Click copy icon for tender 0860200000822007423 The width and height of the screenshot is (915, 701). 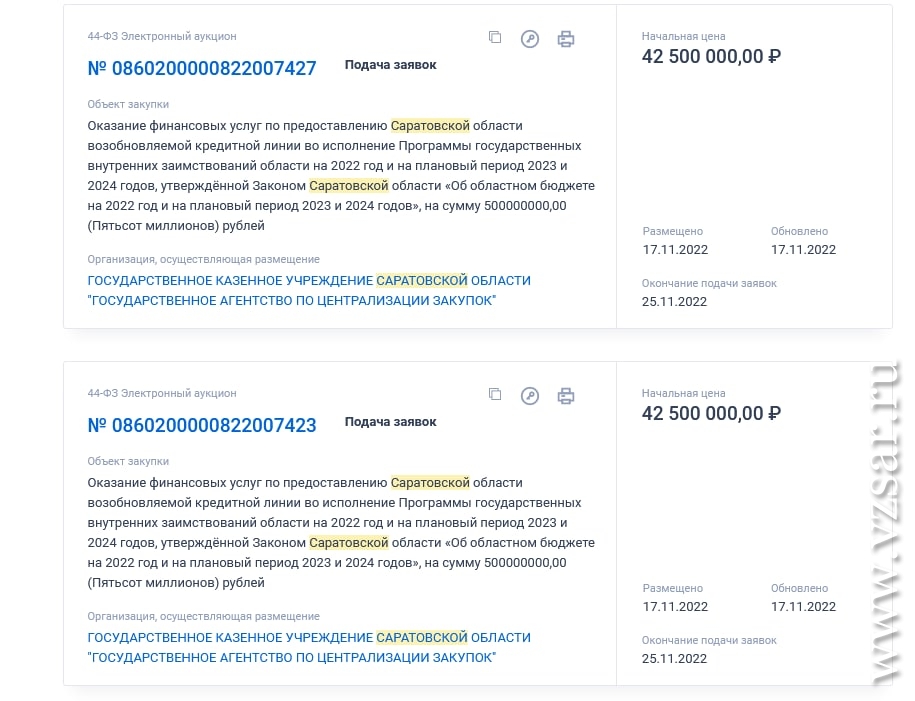(495, 395)
